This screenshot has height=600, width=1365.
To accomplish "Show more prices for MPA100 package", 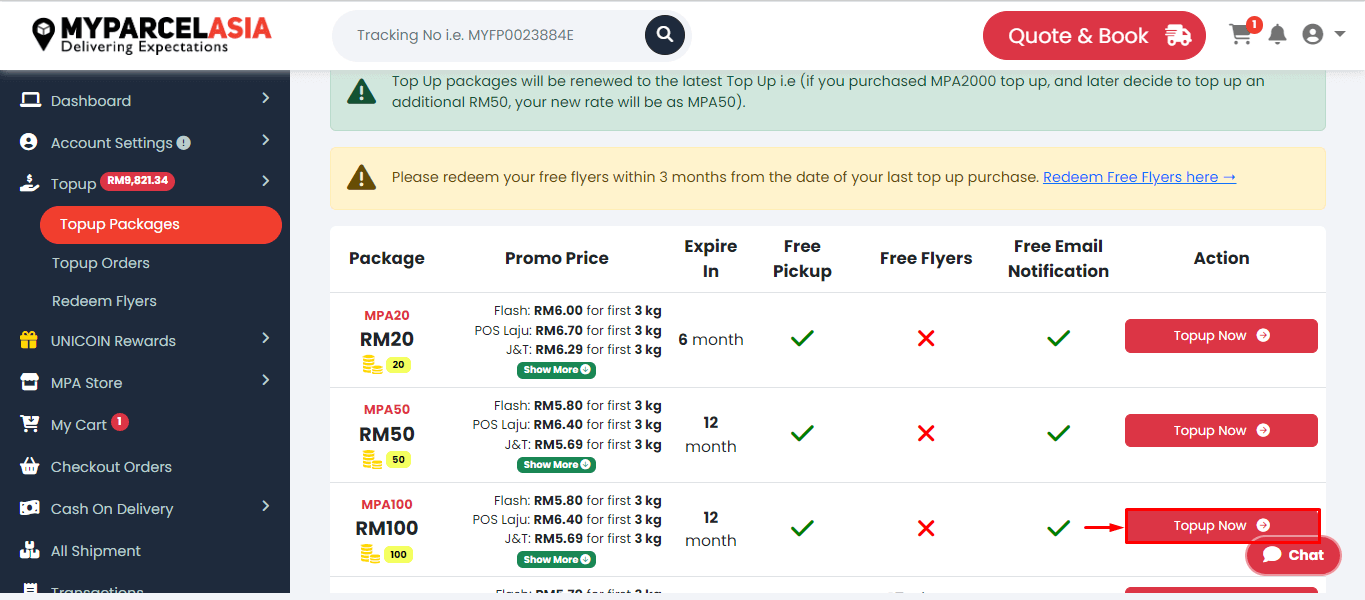I will click(556, 560).
